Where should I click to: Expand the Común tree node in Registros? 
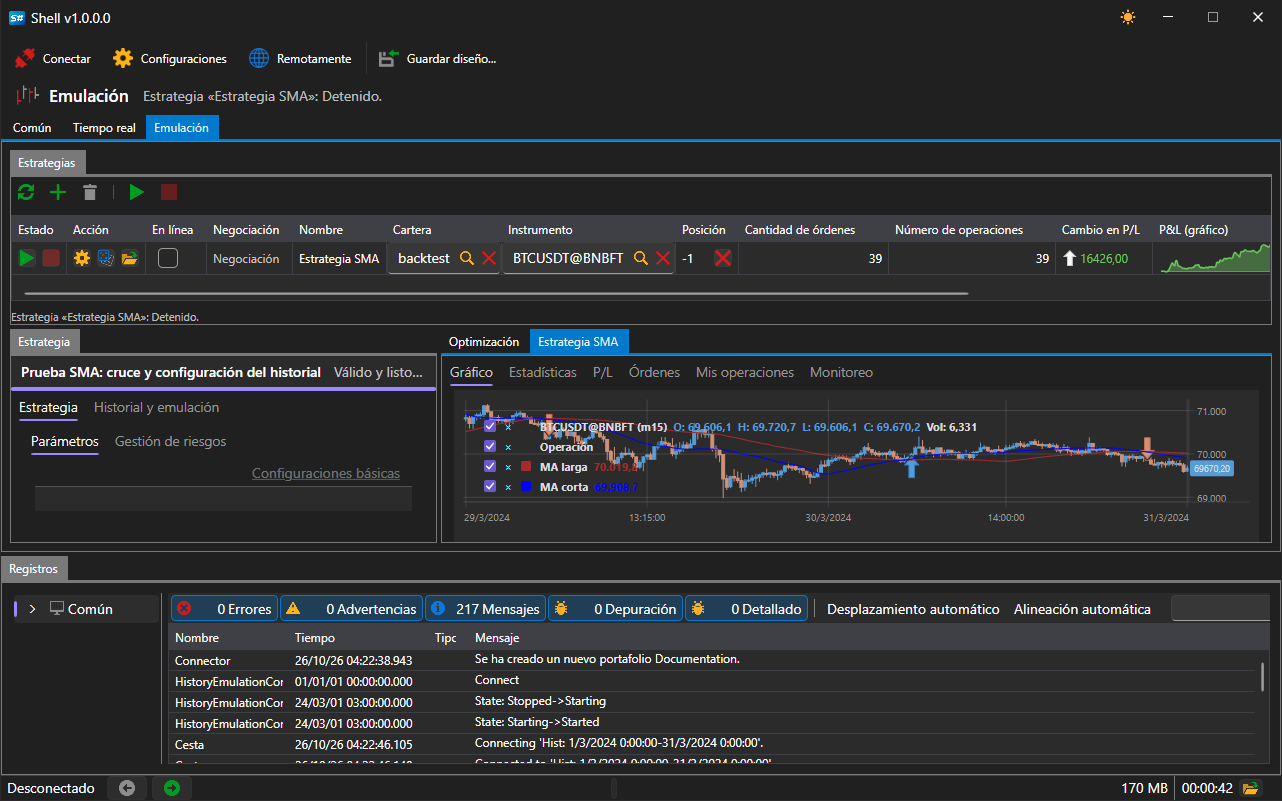(32, 609)
